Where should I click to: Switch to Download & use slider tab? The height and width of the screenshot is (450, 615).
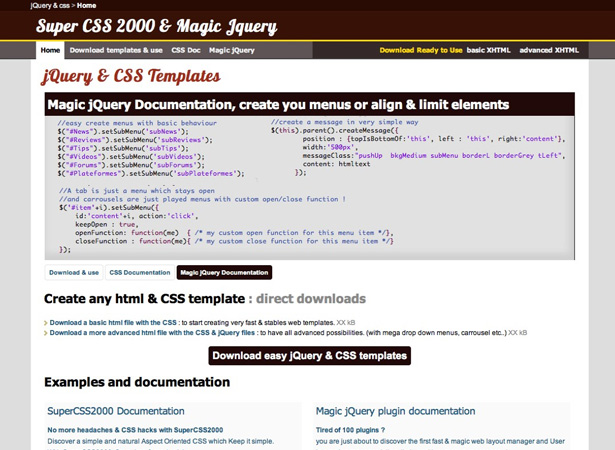(74, 272)
